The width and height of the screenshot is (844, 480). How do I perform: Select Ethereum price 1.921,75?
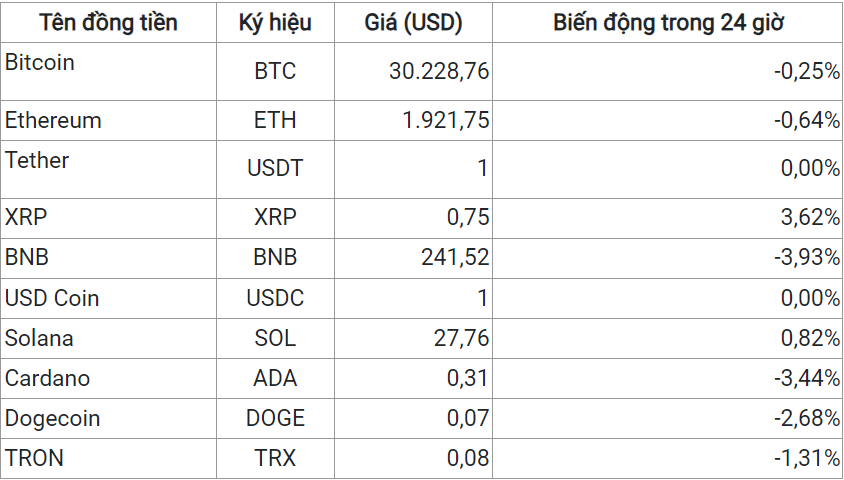point(446,120)
